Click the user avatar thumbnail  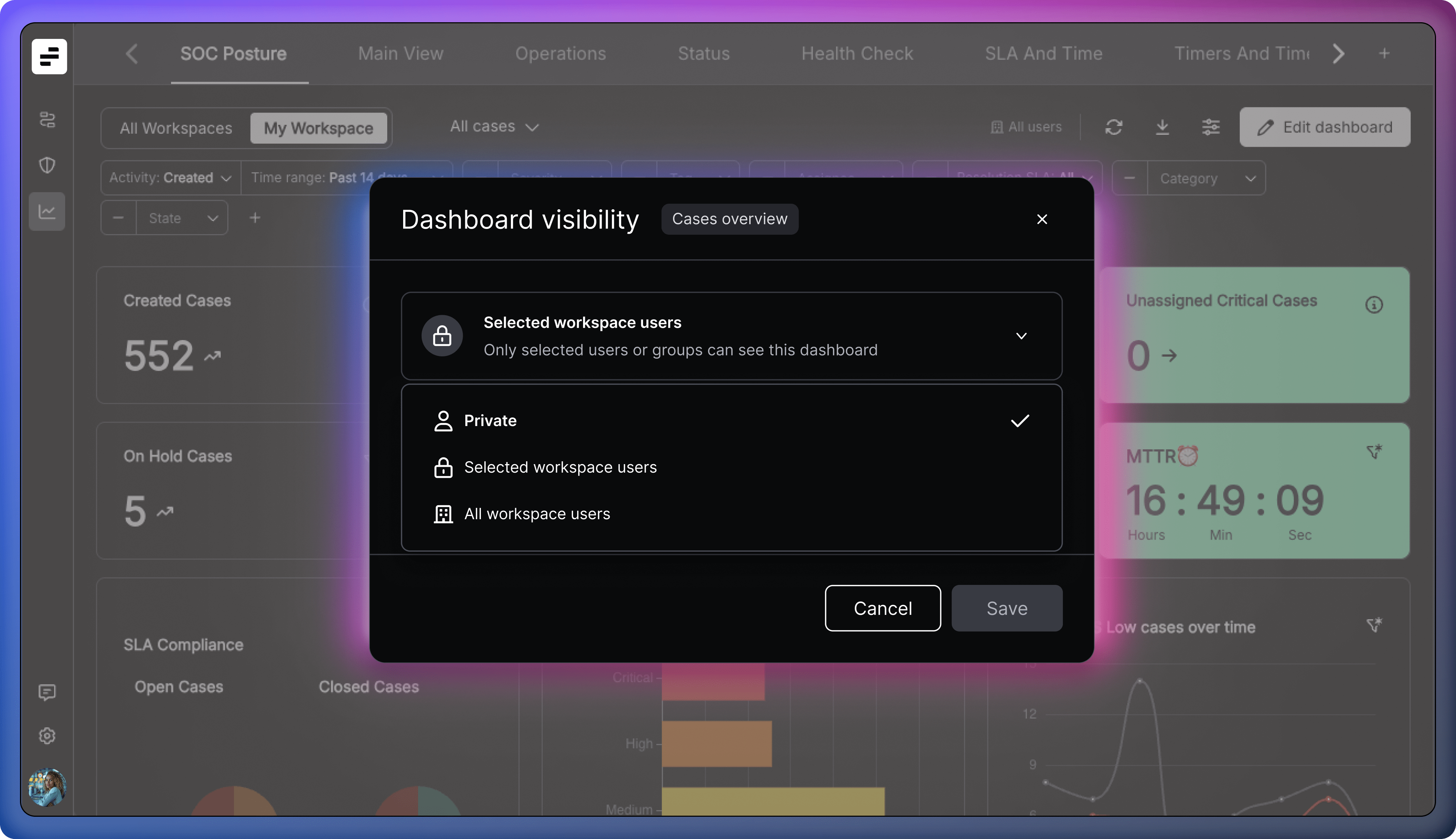[x=47, y=787]
